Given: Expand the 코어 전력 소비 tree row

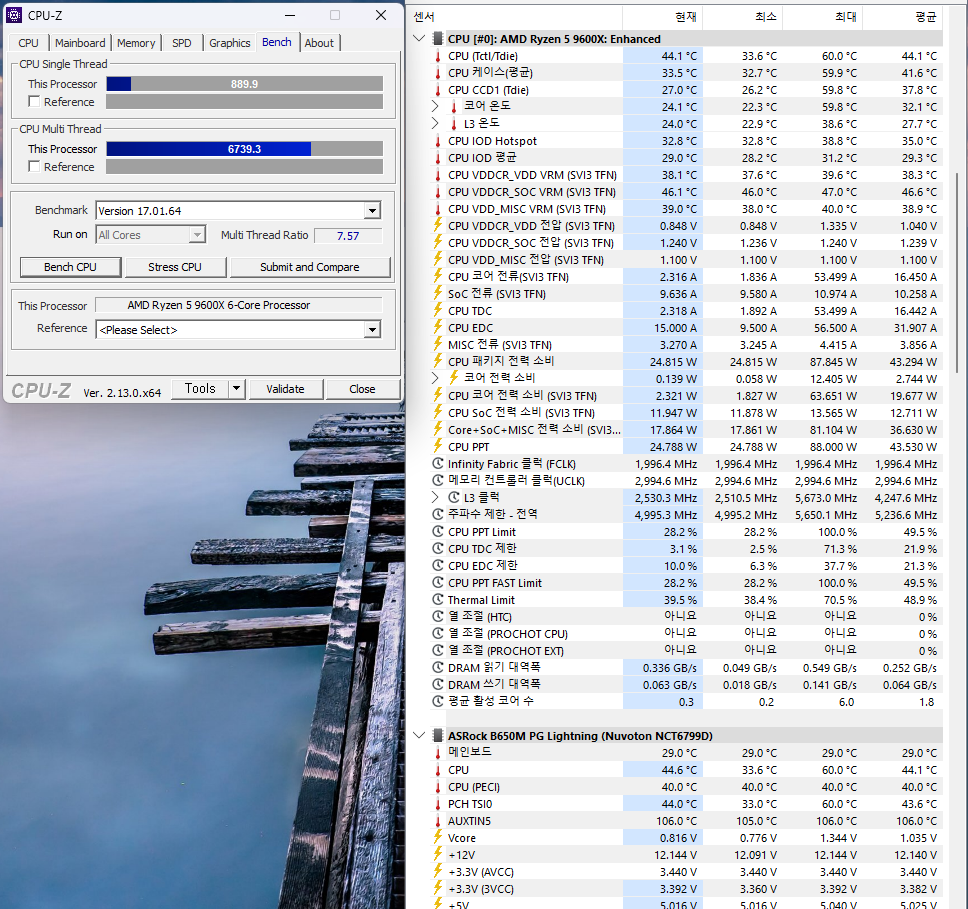Looking at the screenshot, I should coord(435,378).
